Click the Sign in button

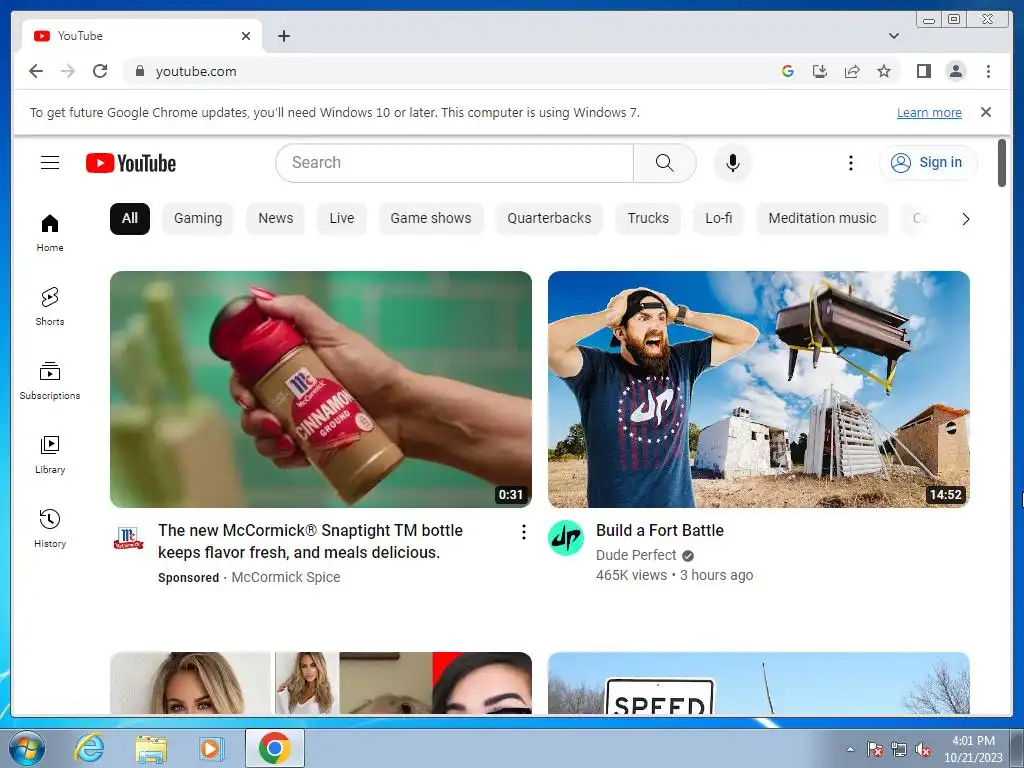click(928, 163)
